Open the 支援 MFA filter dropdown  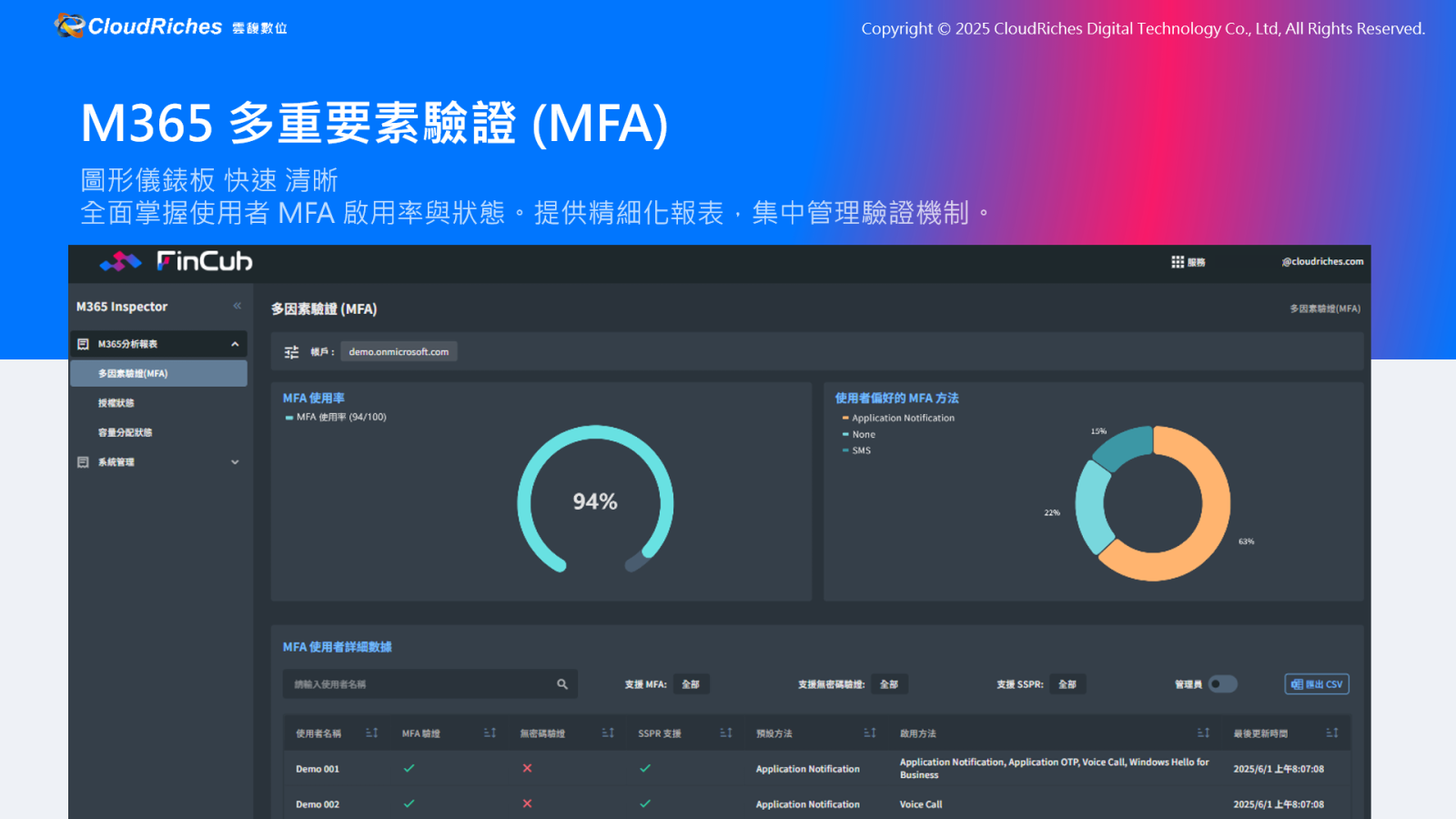(x=691, y=684)
